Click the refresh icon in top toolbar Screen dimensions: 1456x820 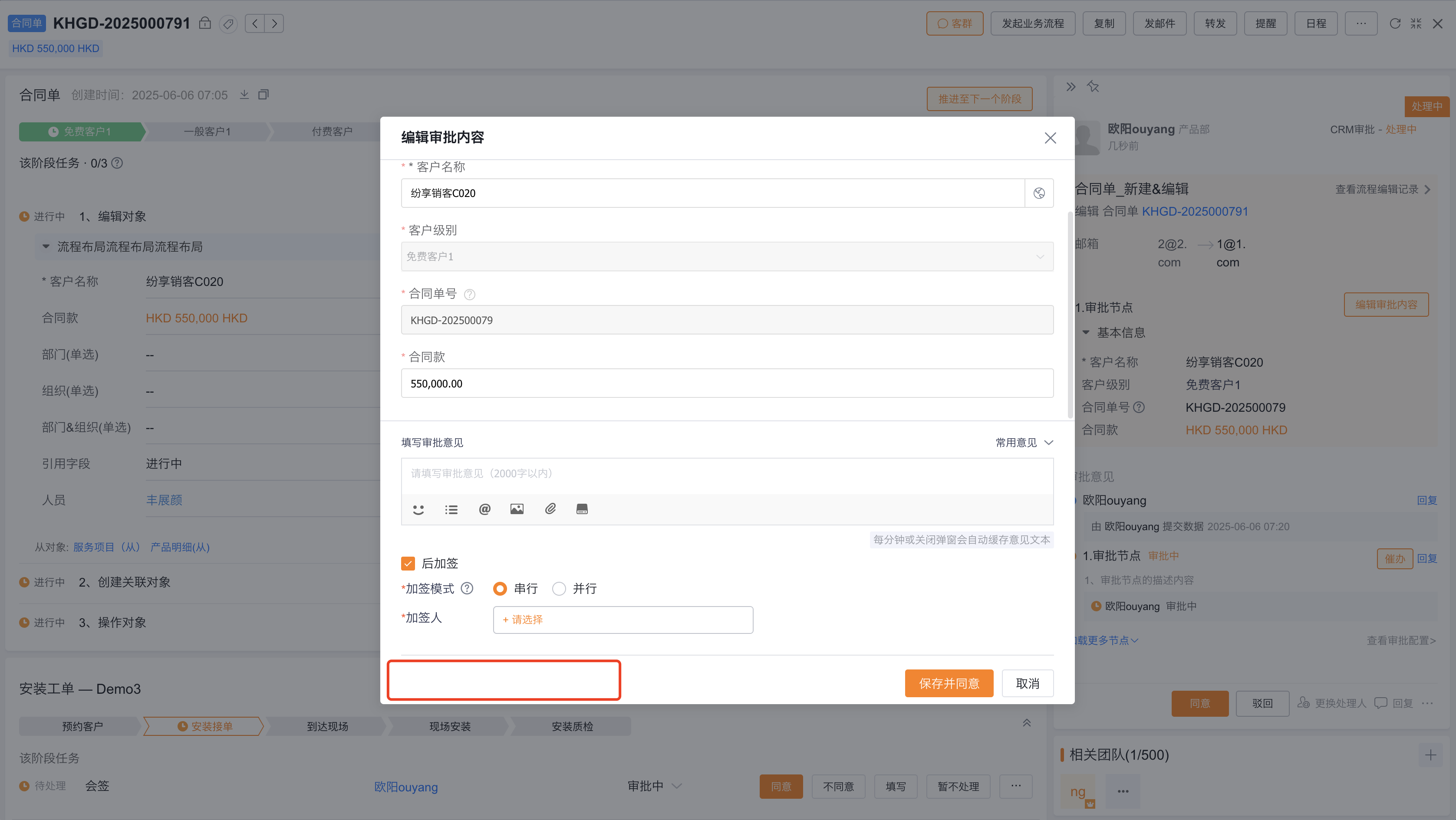click(1395, 23)
